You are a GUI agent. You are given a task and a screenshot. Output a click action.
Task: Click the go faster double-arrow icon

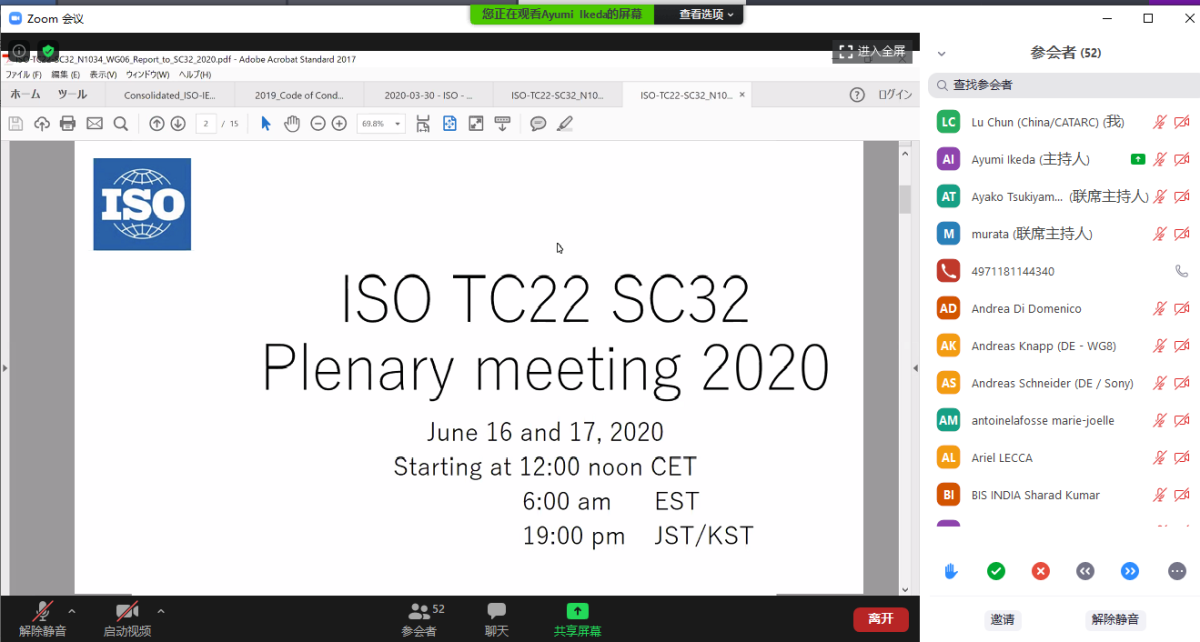pyautogui.click(x=1130, y=571)
